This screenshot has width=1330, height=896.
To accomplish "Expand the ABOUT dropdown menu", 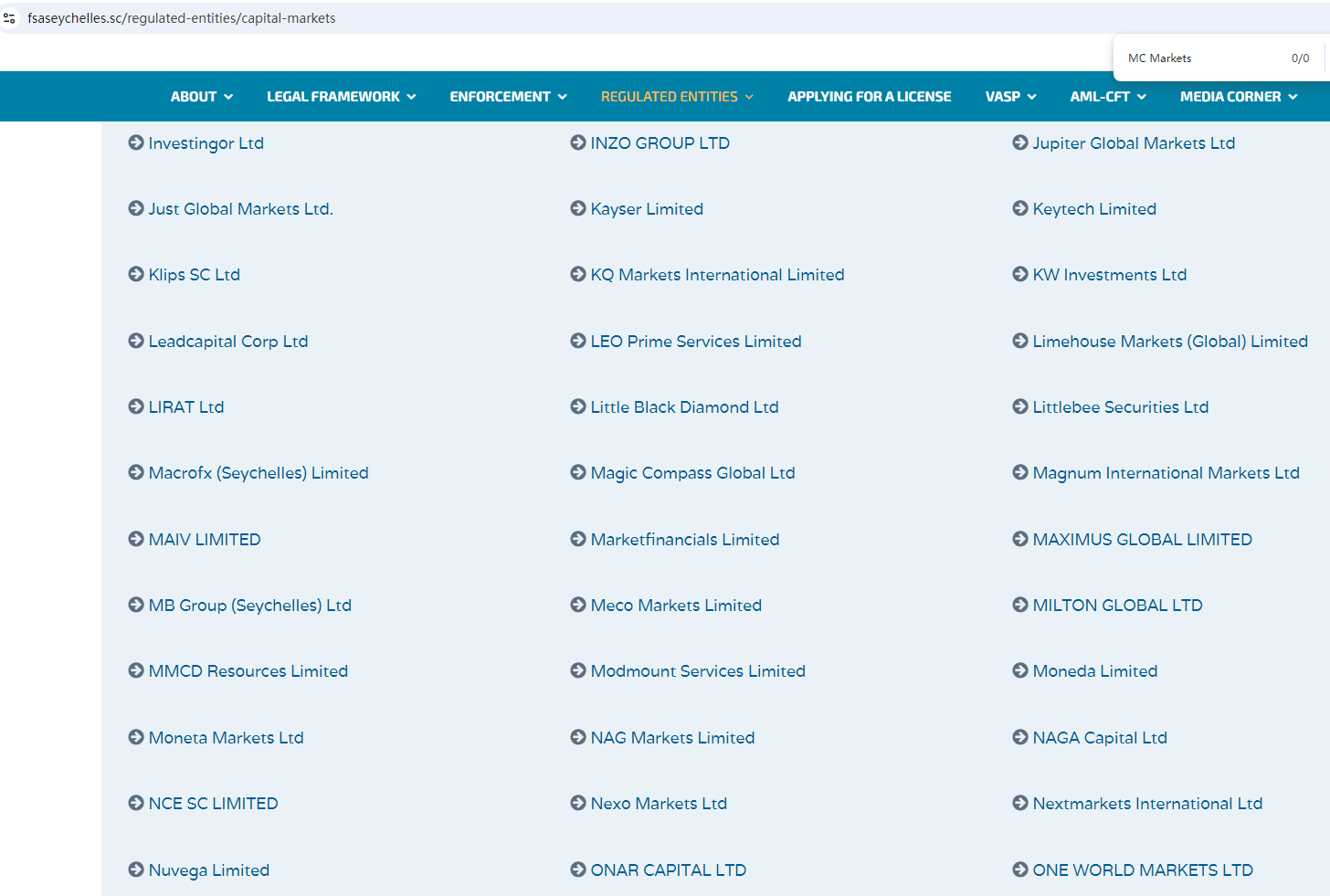I will click(x=201, y=97).
